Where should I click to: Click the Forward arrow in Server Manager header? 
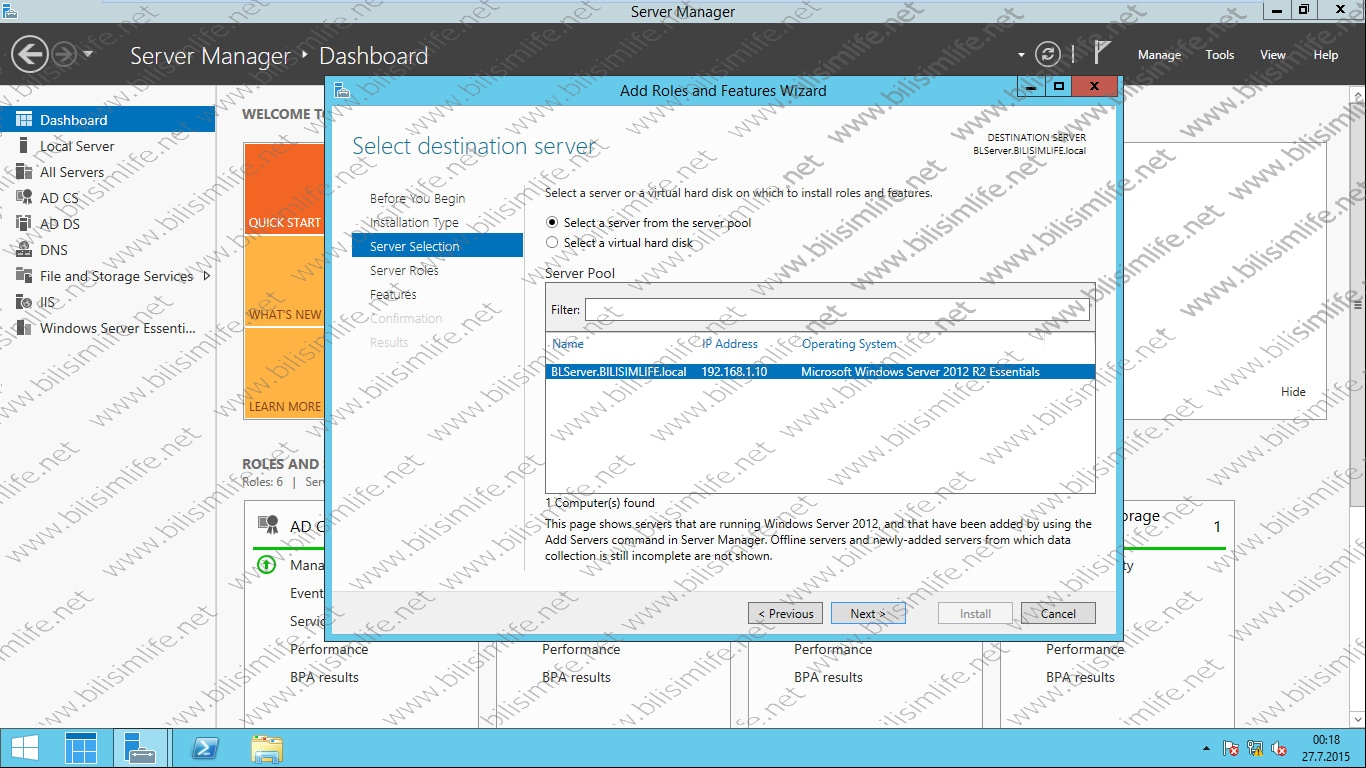pyautogui.click(x=64, y=54)
